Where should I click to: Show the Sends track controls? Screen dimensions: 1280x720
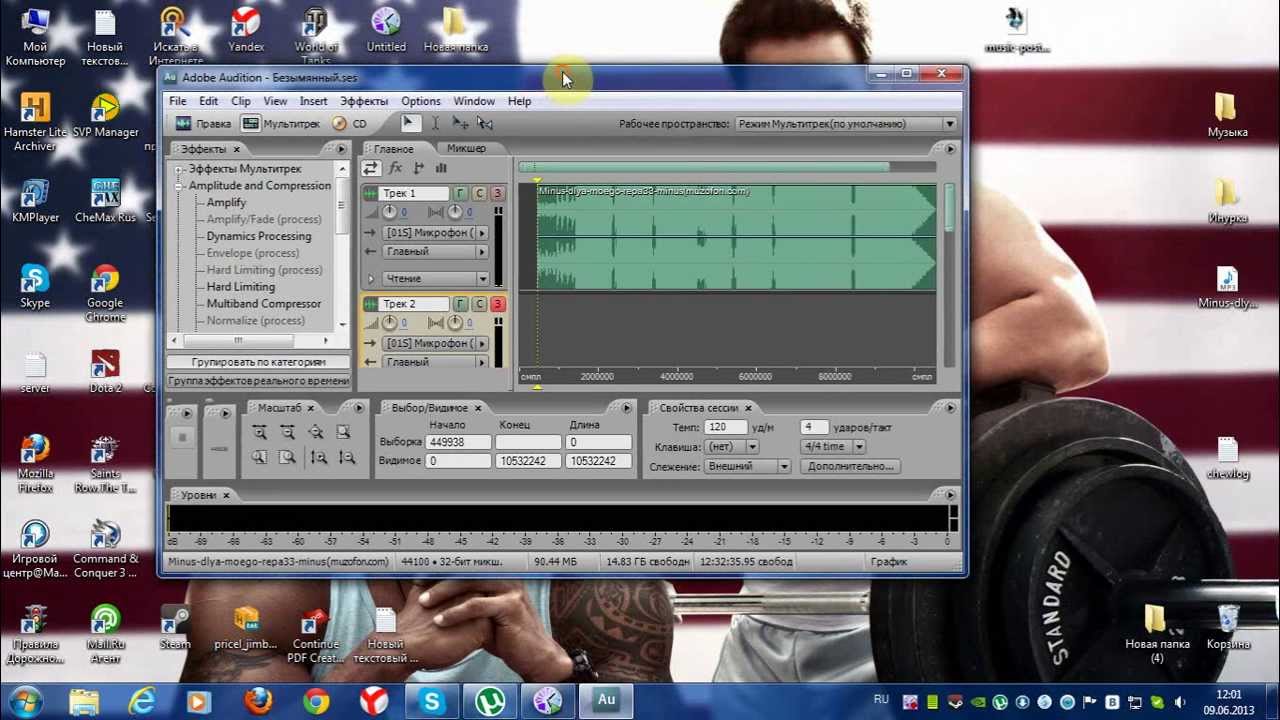coord(418,168)
